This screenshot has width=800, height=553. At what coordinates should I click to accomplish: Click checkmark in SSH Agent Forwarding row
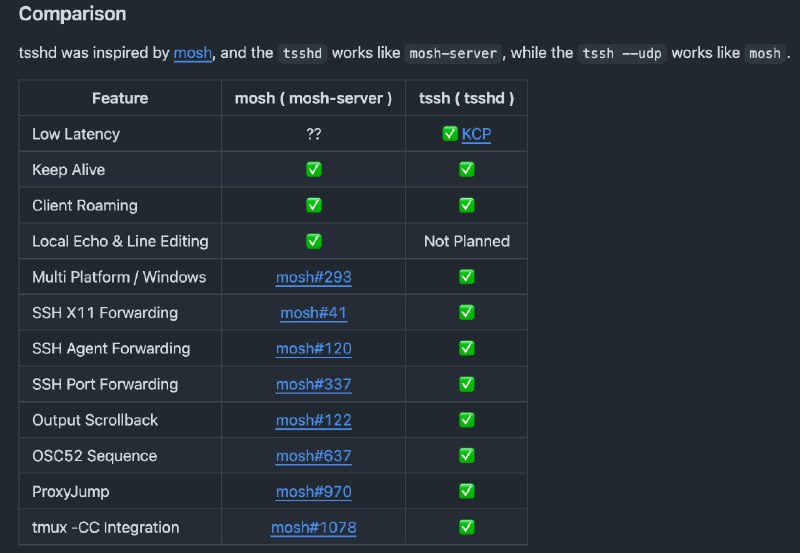point(467,348)
